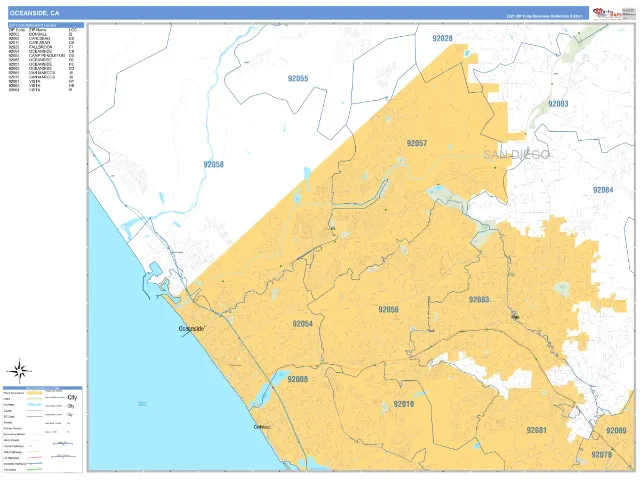
Task: Select the BONSALL row in ZIP index
Action: pos(41,34)
